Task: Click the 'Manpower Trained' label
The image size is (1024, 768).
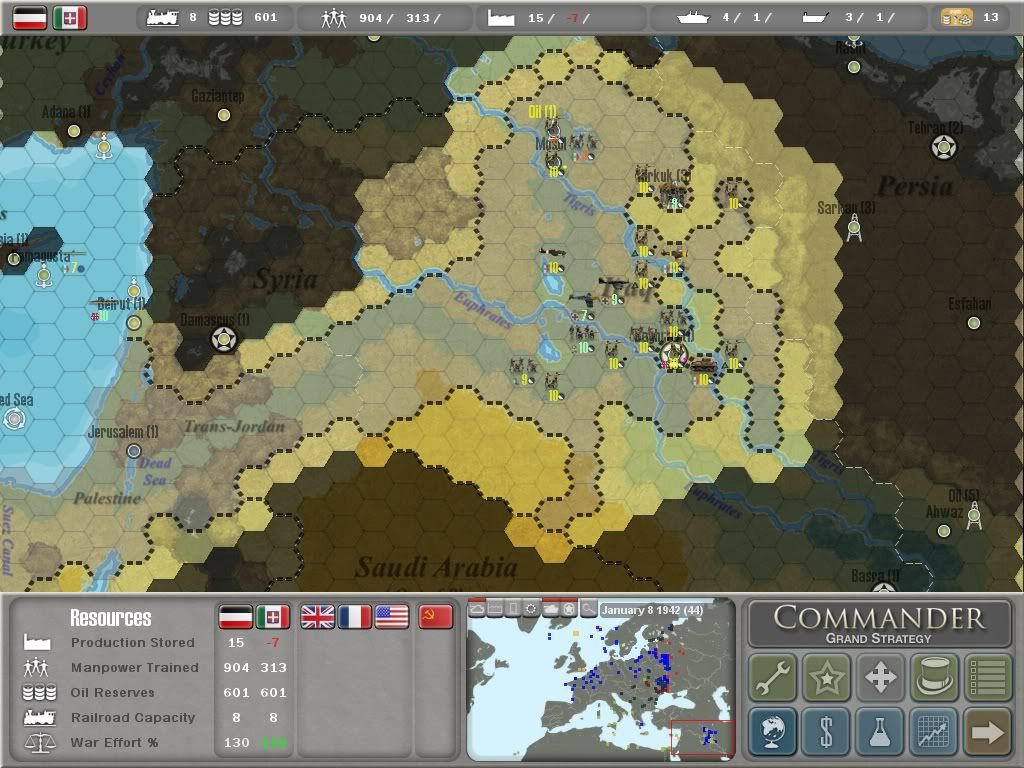Action: pos(135,667)
